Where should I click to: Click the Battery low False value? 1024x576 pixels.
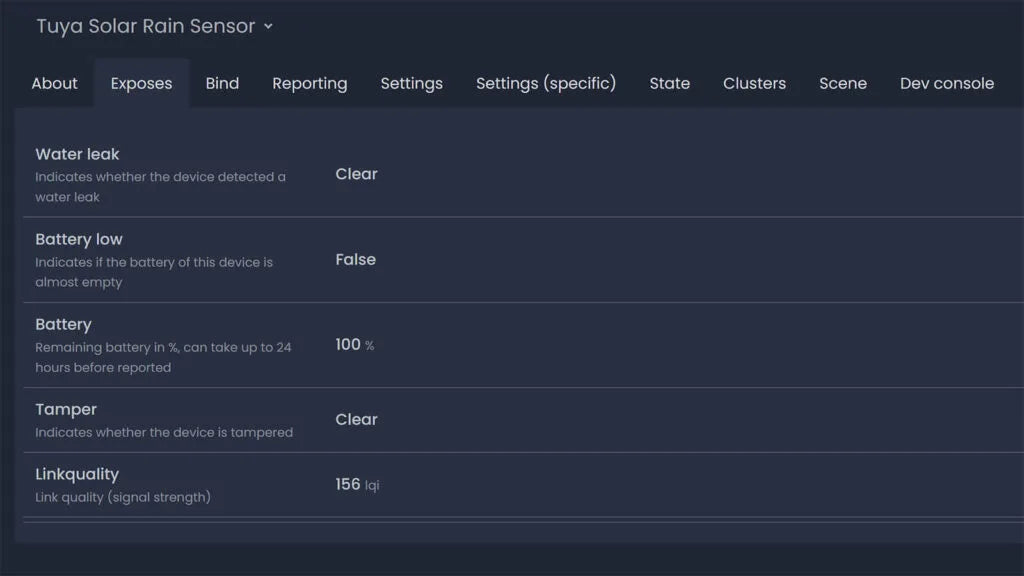coord(355,259)
